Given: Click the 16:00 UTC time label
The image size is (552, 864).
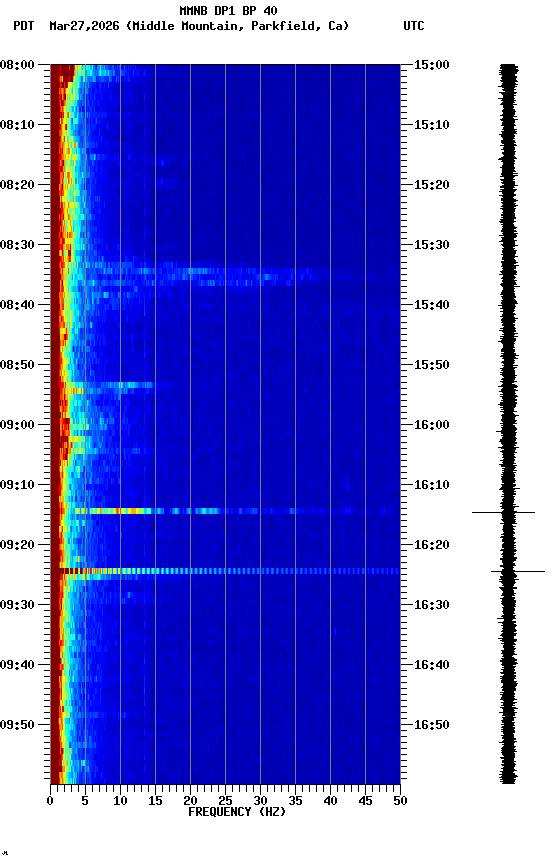Looking at the screenshot, I should point(432,425).
